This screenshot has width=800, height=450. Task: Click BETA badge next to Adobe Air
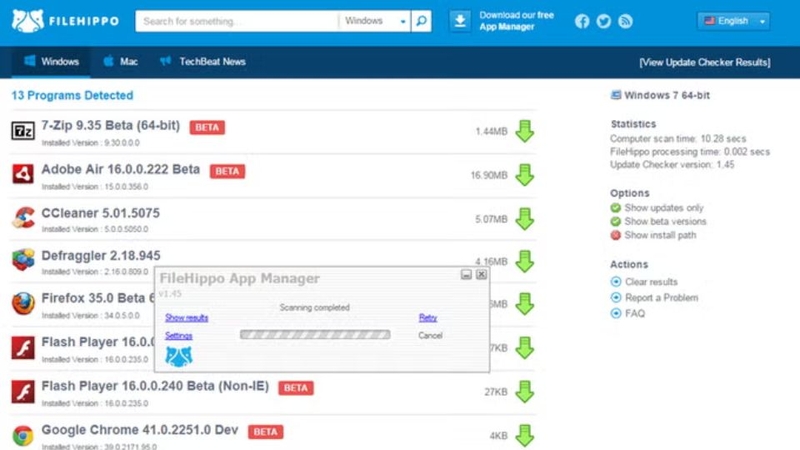(x=227, y=171)
